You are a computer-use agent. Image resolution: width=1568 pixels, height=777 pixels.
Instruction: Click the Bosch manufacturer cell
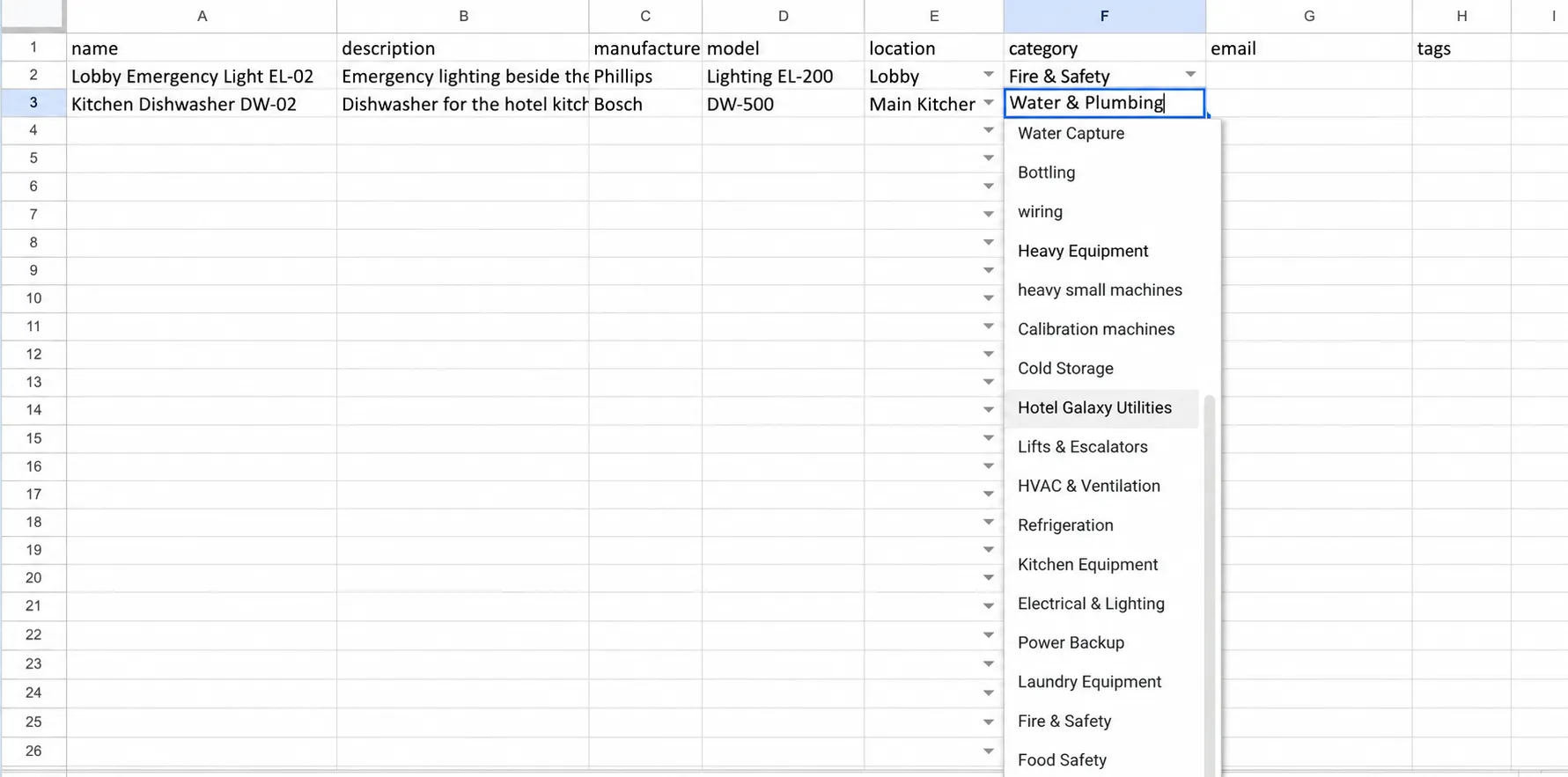645,104
